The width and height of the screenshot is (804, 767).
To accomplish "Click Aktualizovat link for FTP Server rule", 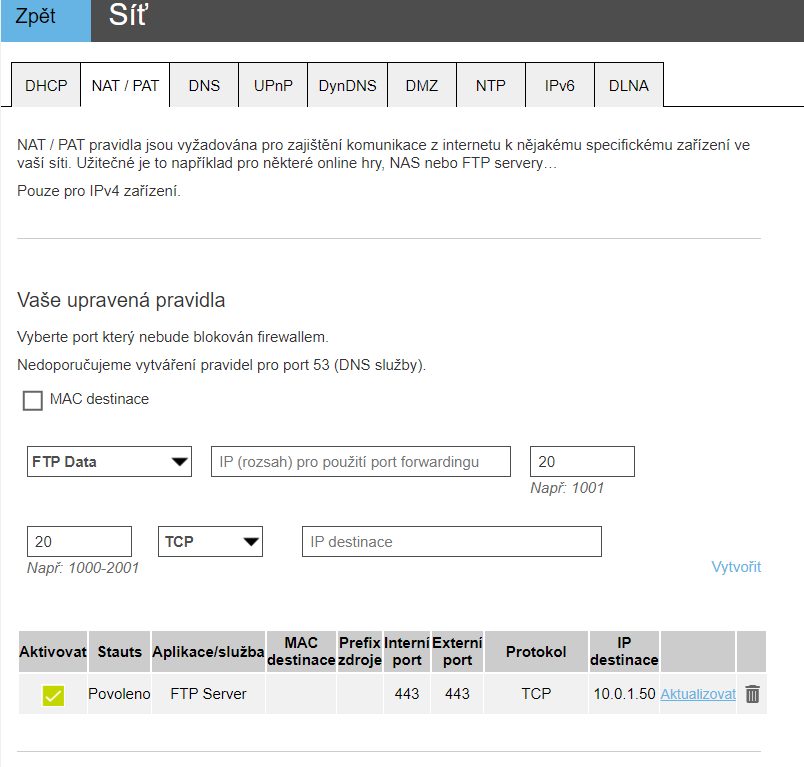I will pos(698,694).
